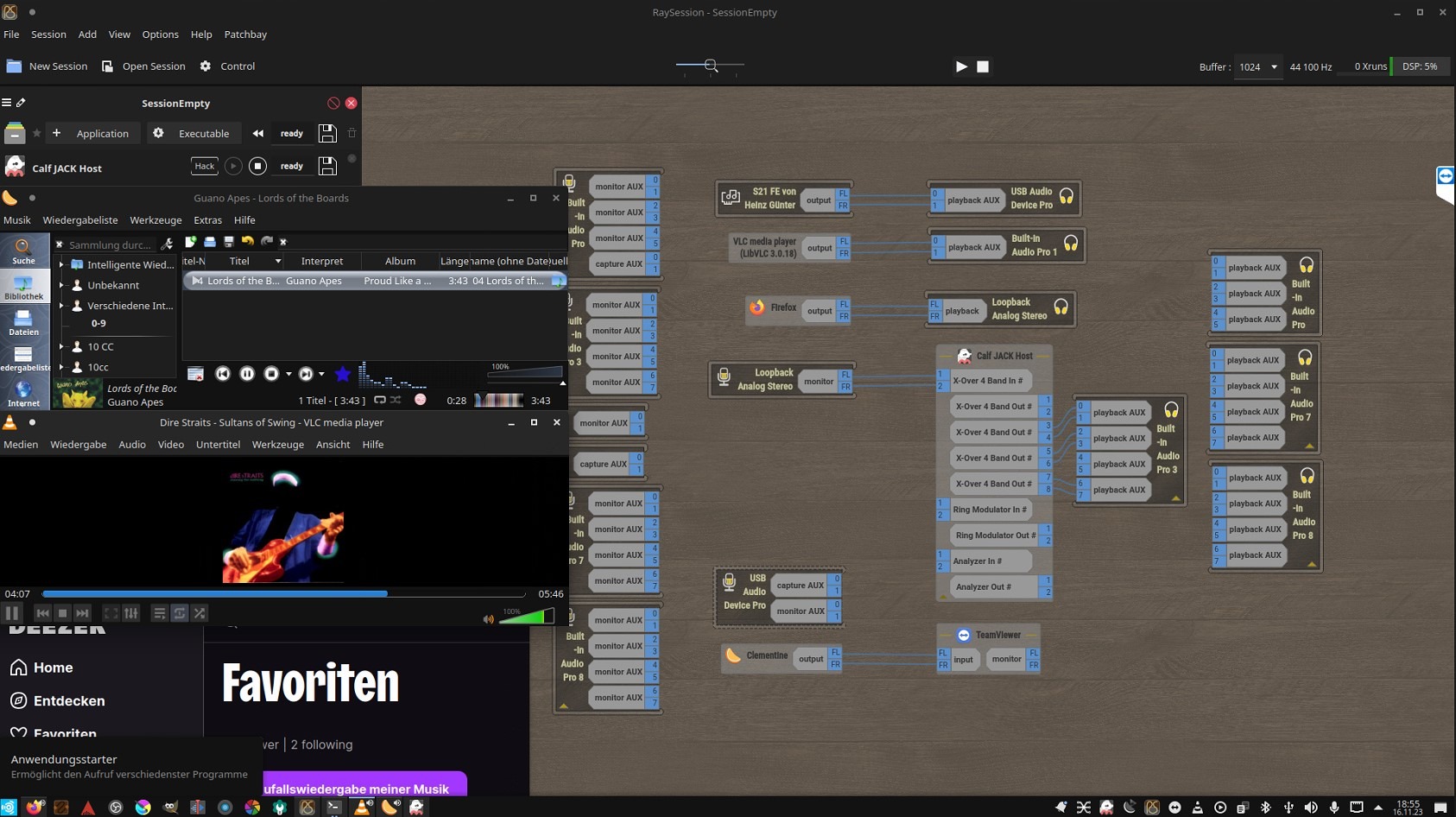Image resolution: width=1456 pixels, height=817 pixels.
Task: Select the Lords of the Boards playlist row
Action: [375, 281]
